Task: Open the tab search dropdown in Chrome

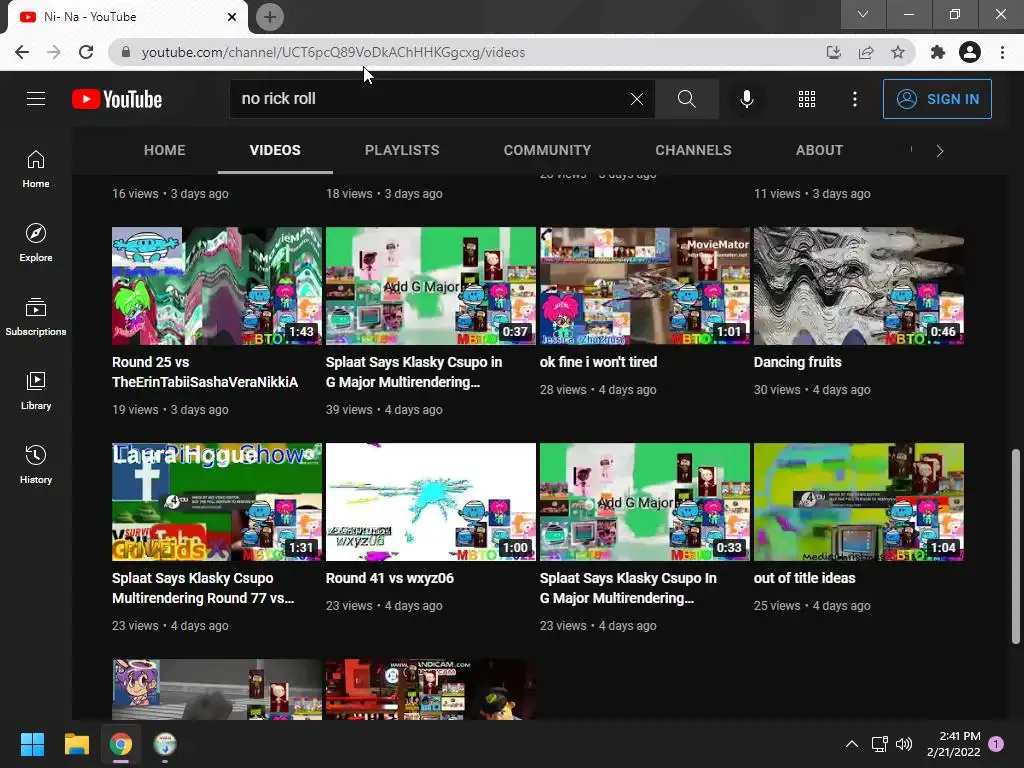Action: coord(863,14)
